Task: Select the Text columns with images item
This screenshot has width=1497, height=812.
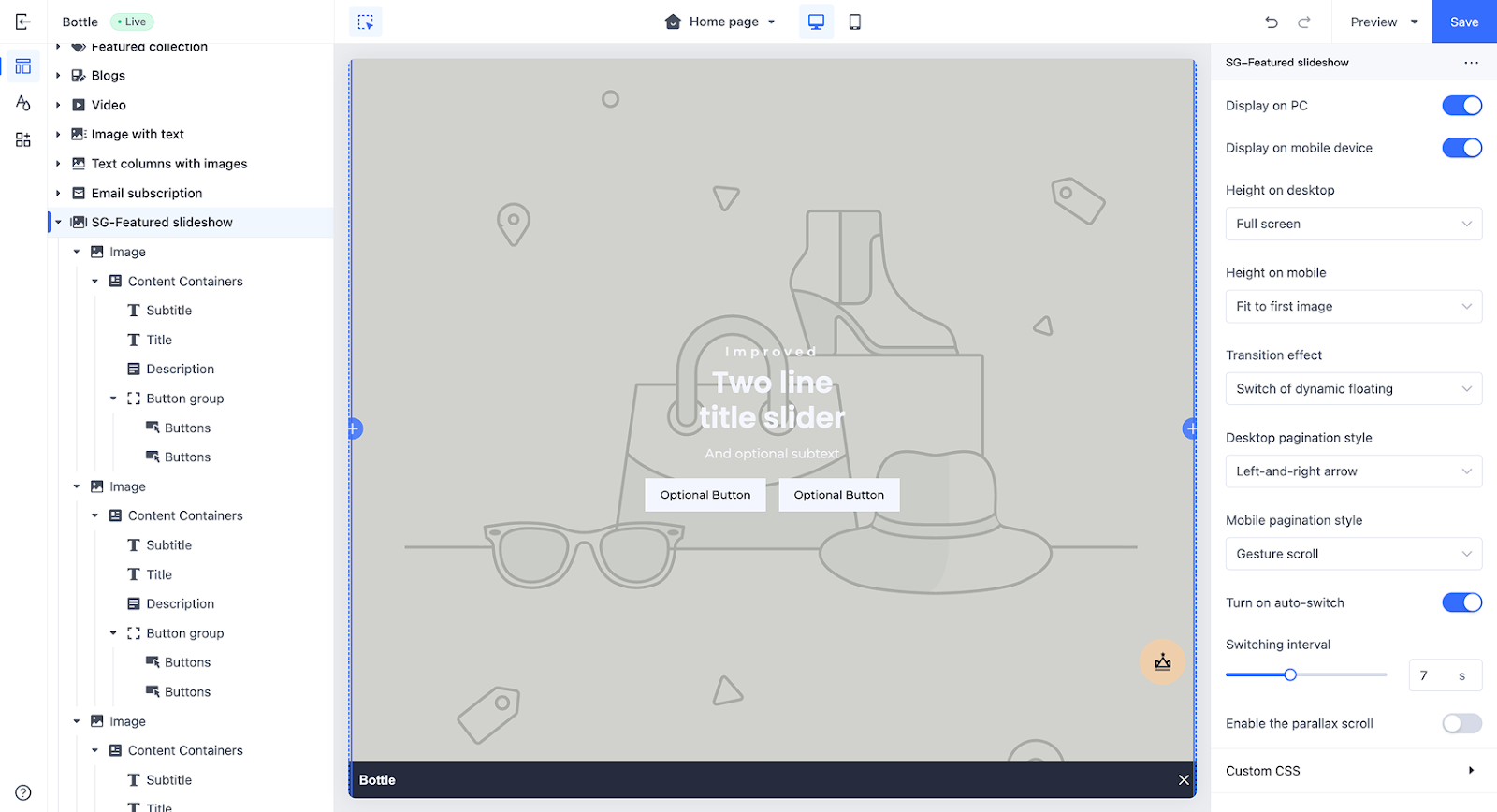Action: pyautogui.click(x=169, y=164)
